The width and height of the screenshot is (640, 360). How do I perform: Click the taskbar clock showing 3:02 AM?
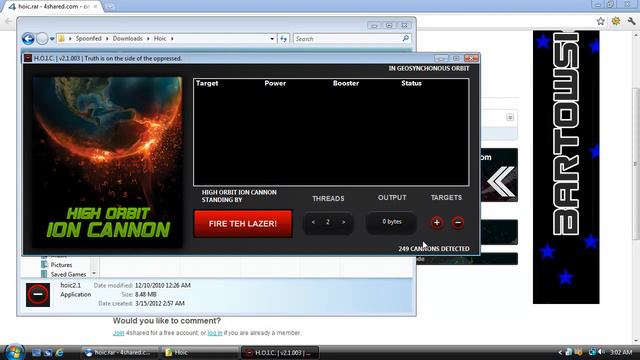pyautogui.click(x=621, y=352)
